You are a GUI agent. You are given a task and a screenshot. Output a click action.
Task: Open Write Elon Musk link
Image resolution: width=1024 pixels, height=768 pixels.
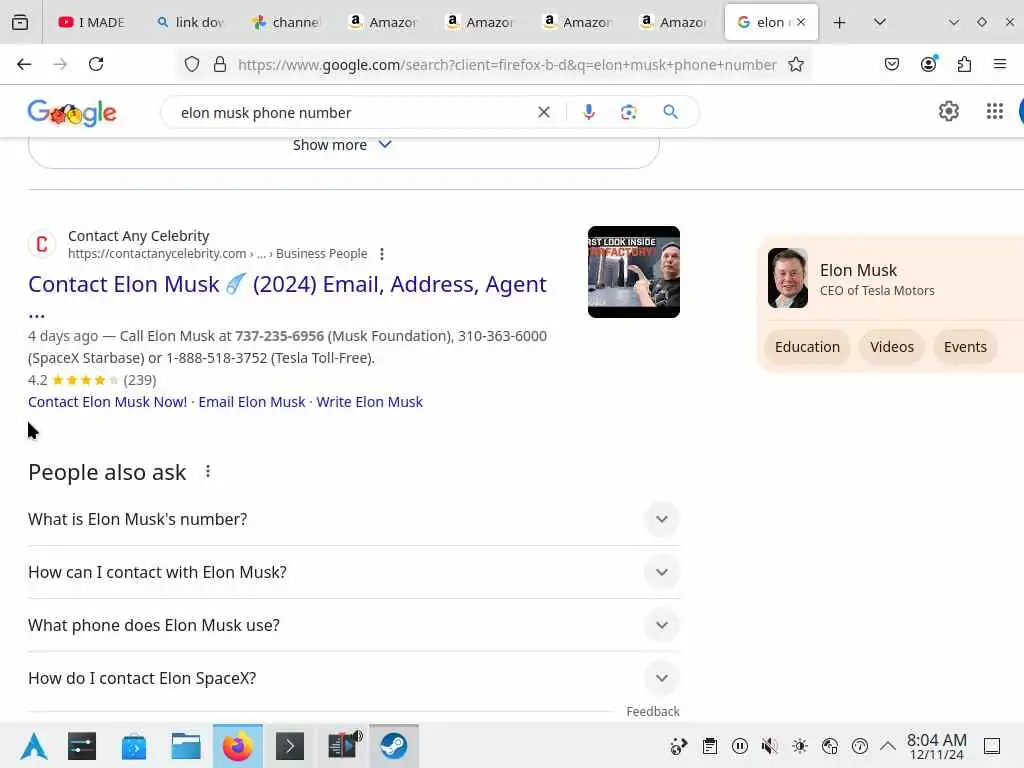370,402
